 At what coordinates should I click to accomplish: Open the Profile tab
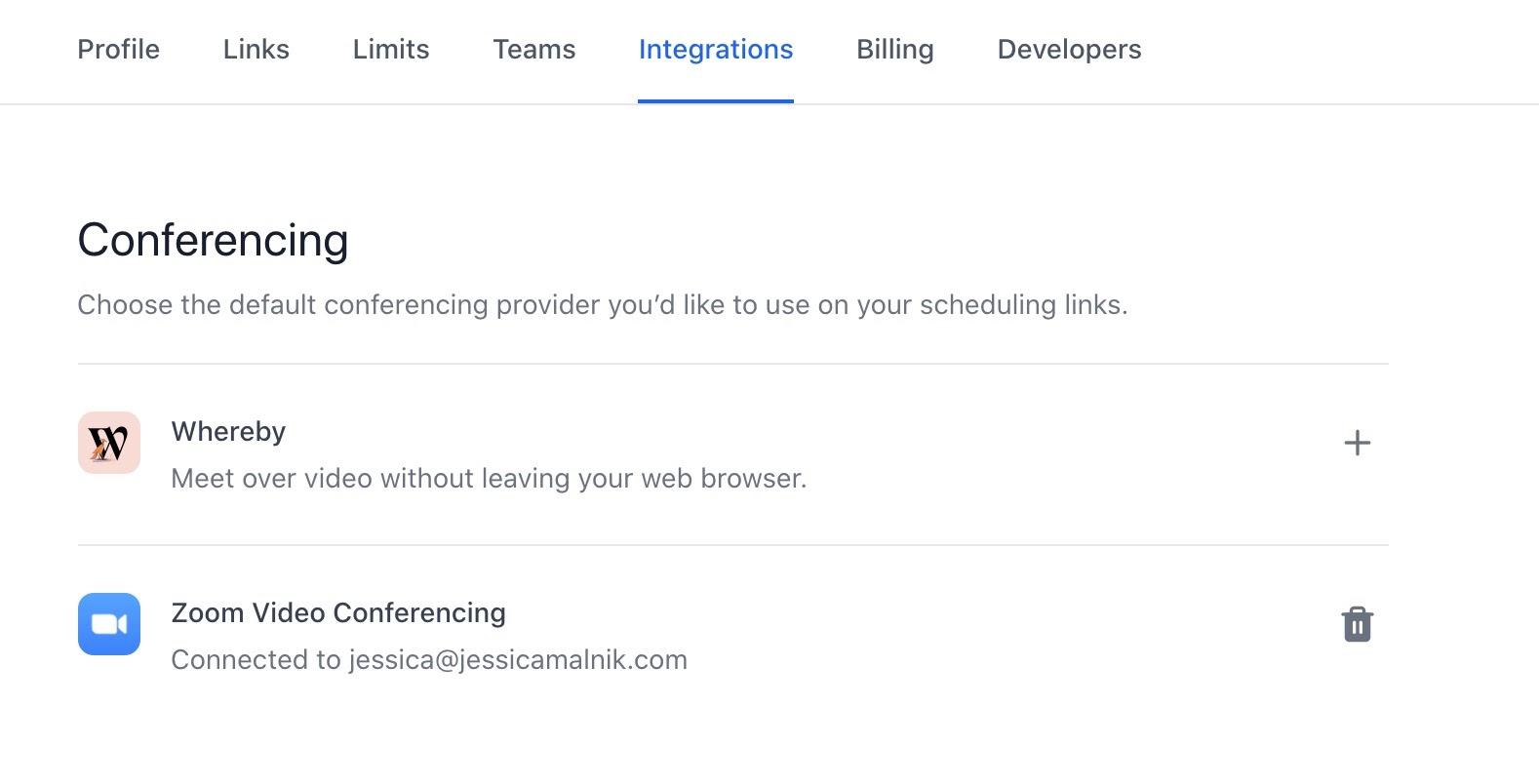click(118, 50)
